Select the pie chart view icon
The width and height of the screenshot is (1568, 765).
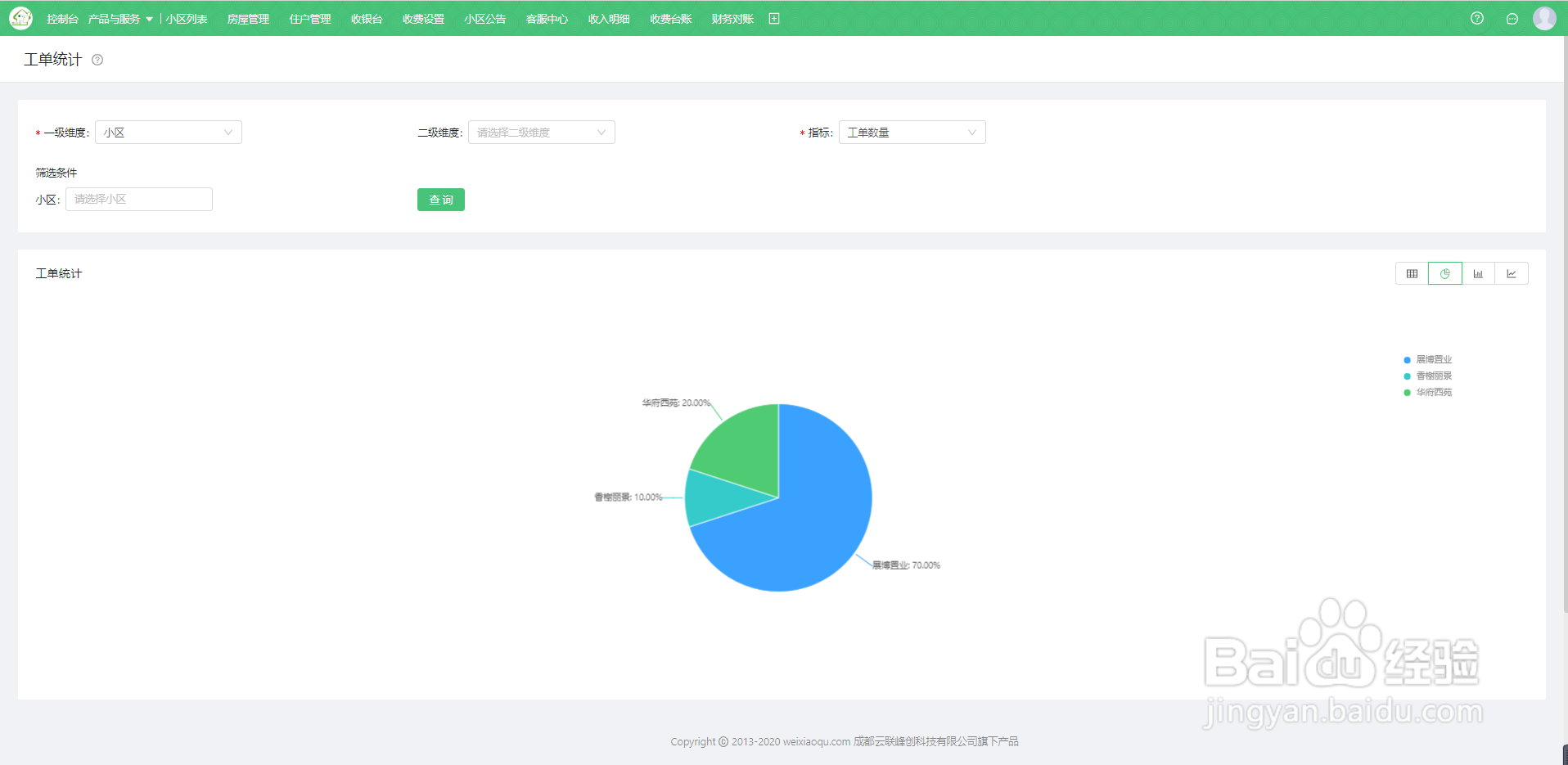[x=1445, y=274]
